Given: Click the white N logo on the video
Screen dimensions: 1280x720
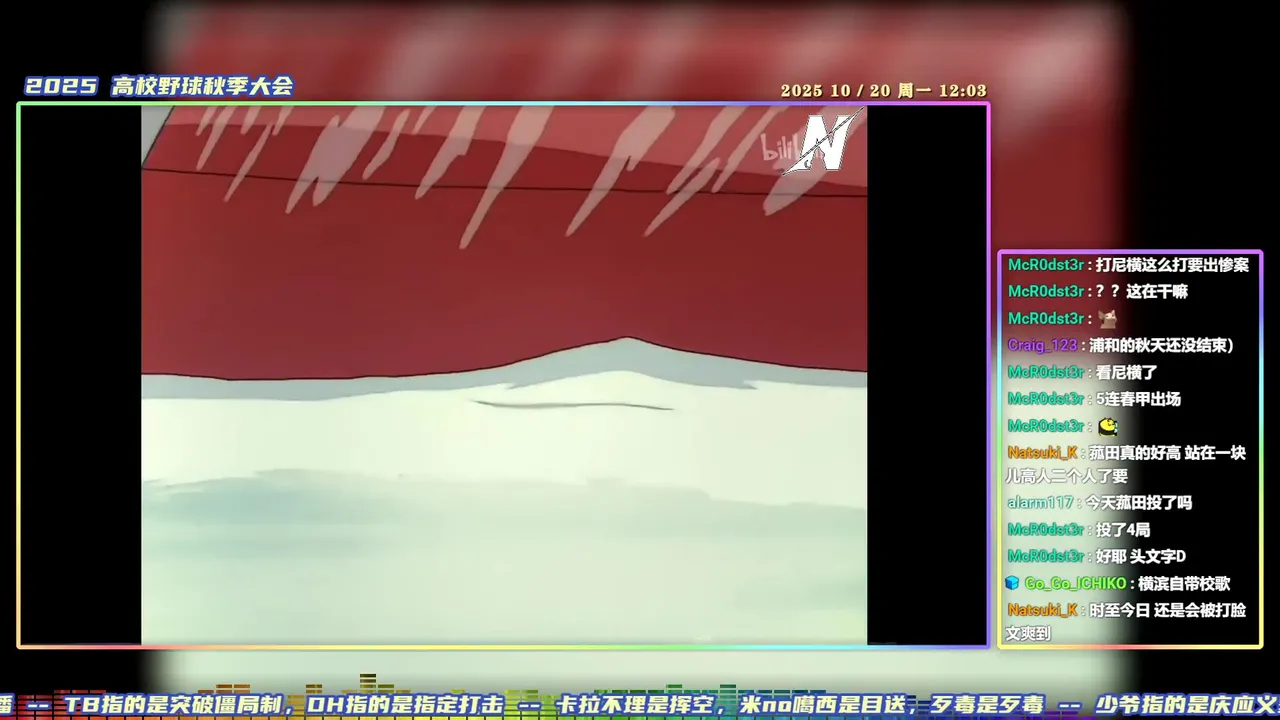Looking at the screenshot, I should (x=822, y=143).
